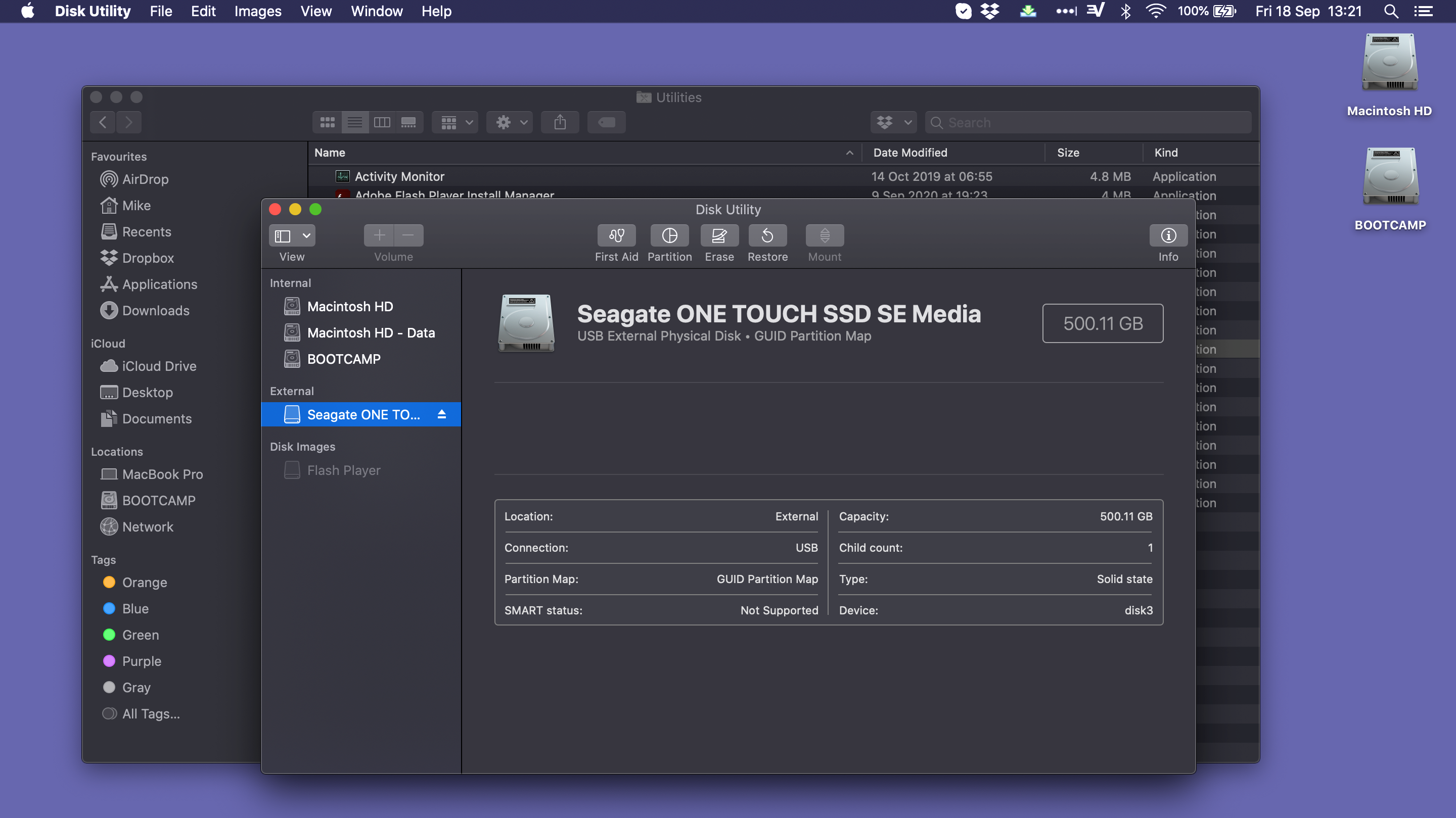Viewport: 1456px width, 818px height.
Task: Remove a volume with the minus button
Action: pos(408,235)
